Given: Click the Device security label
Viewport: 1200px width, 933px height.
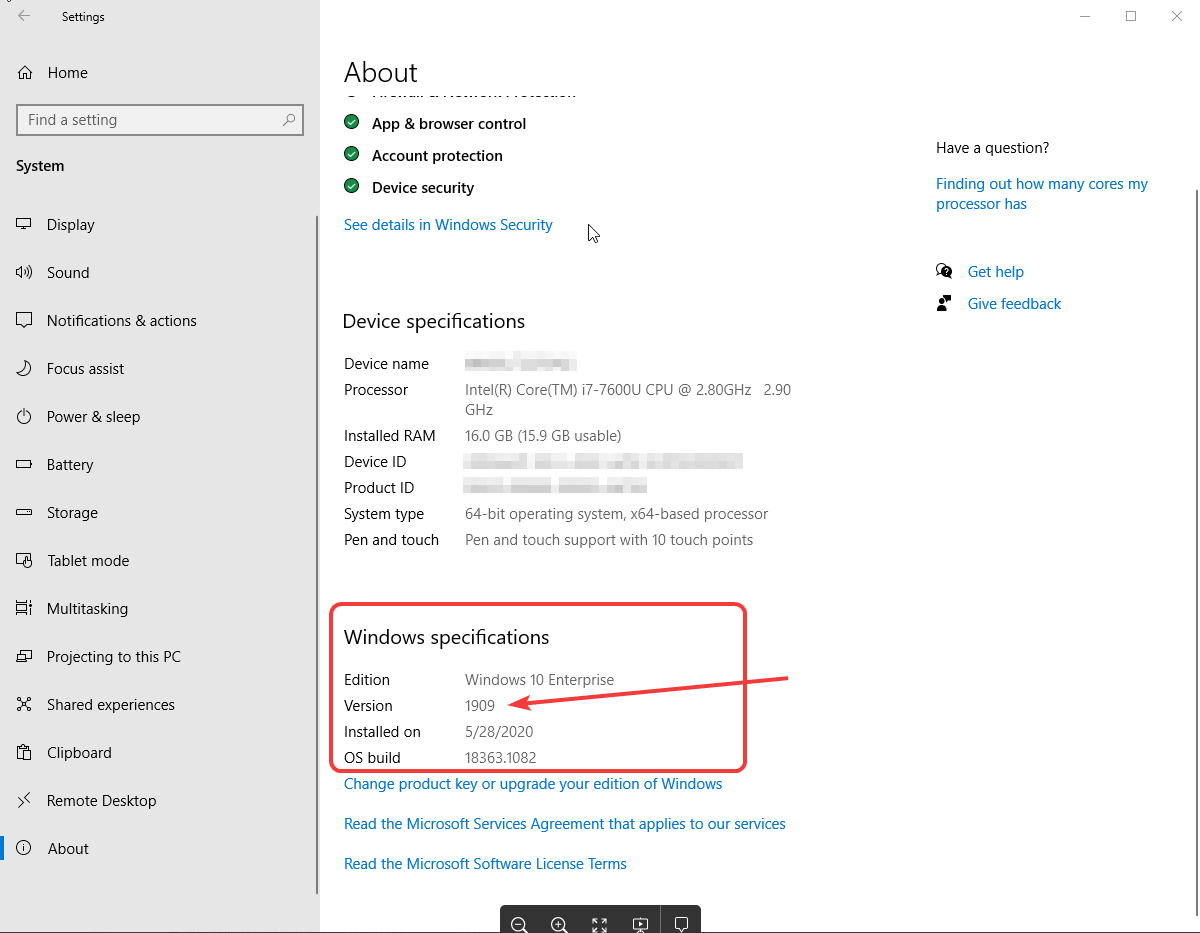Looking at the screenshot, I should pos(423,188).
